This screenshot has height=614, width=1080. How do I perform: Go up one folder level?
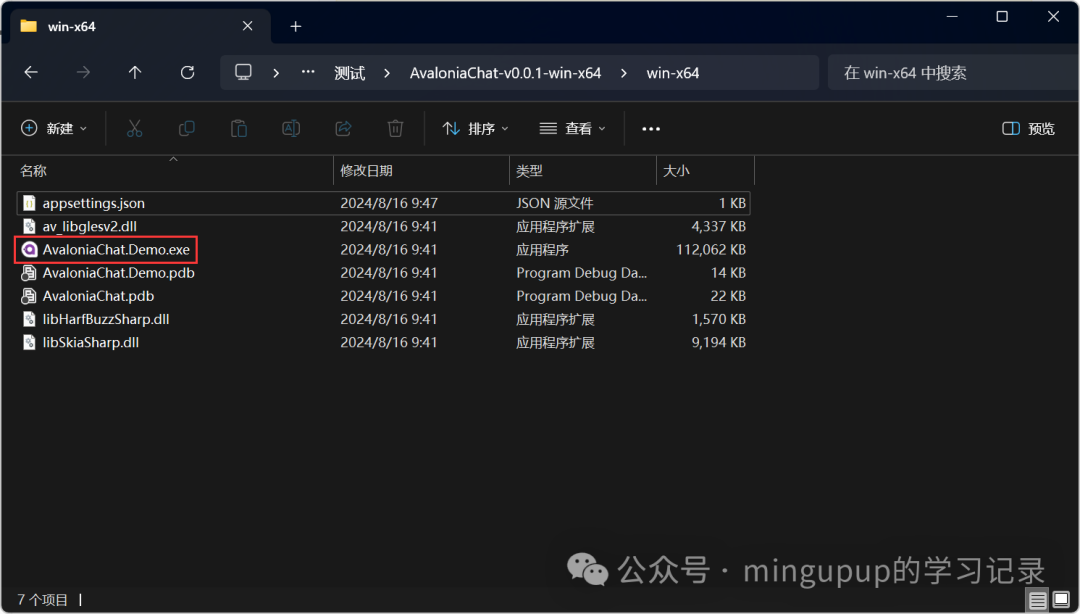(x=135, y=73)
